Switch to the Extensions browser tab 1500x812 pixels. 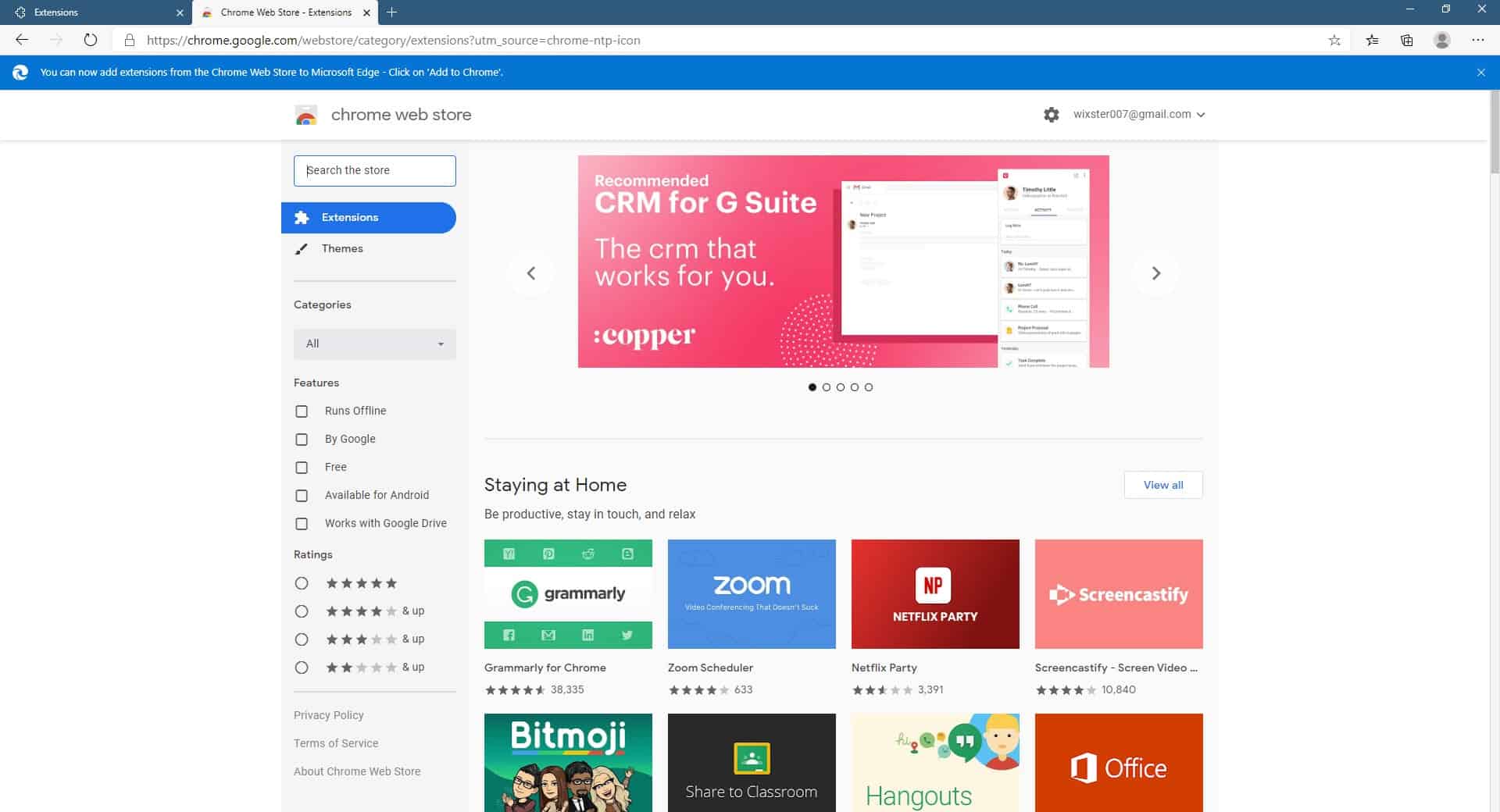[x=95, y=12]
